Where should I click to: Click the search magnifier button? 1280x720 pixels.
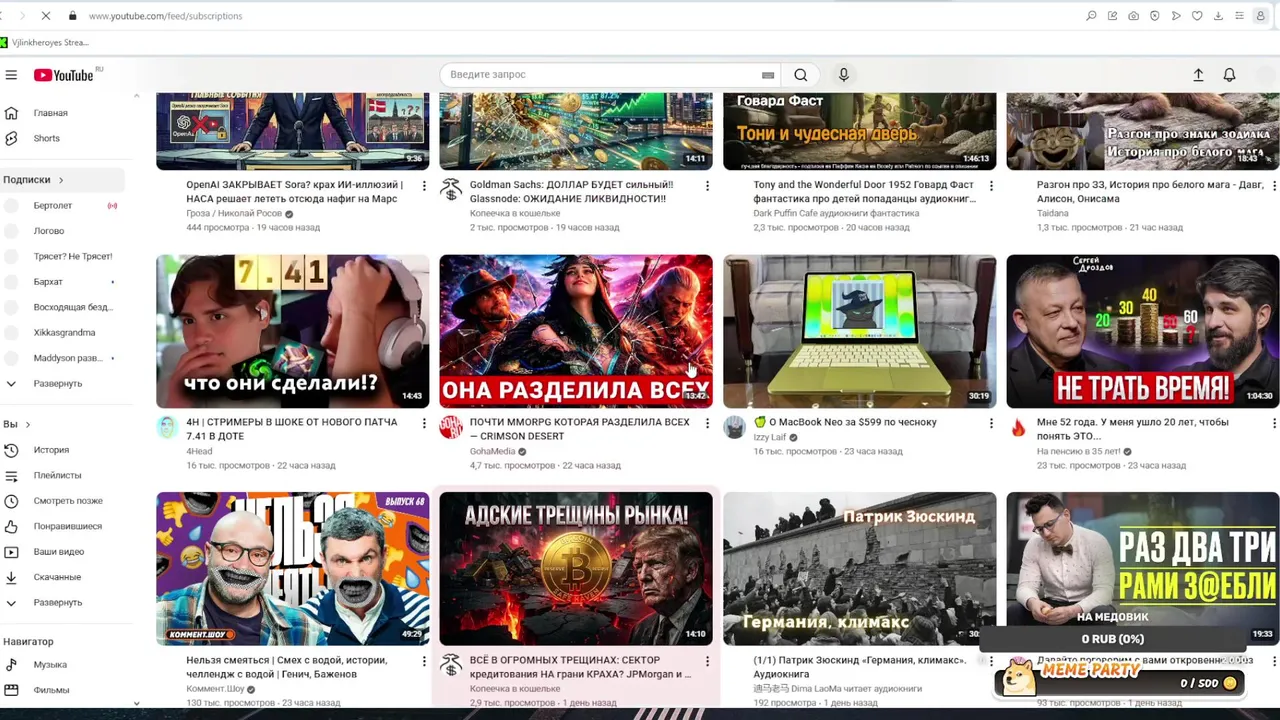tap(801, 75)
